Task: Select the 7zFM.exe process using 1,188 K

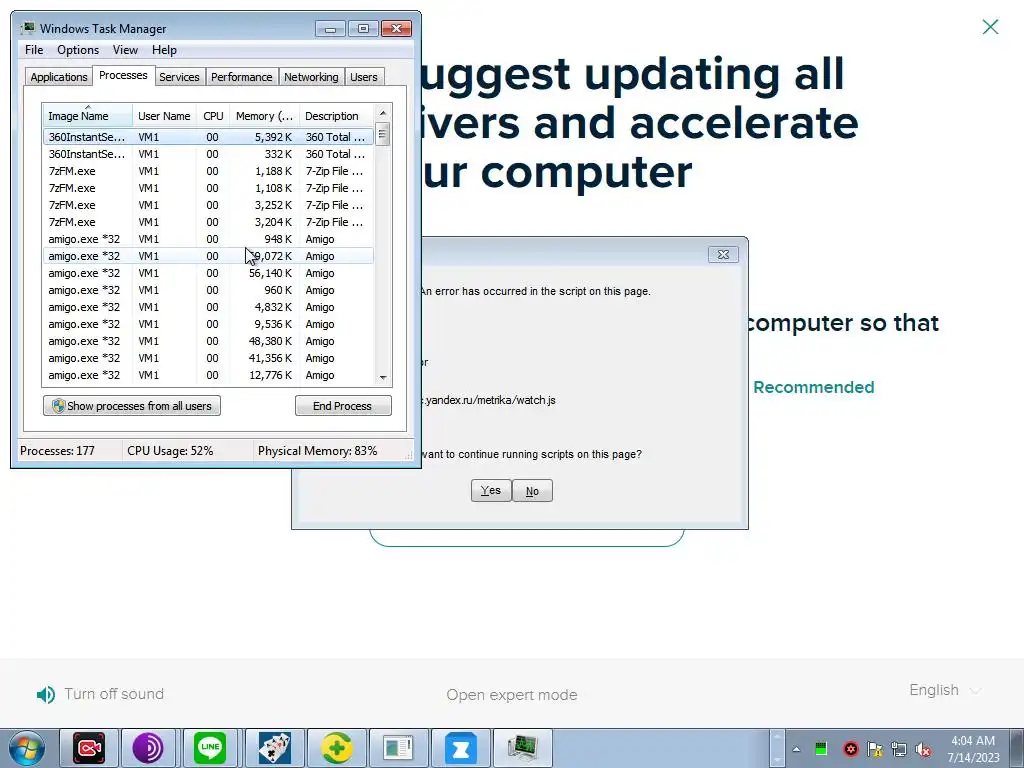Action: tap(208, 171)
